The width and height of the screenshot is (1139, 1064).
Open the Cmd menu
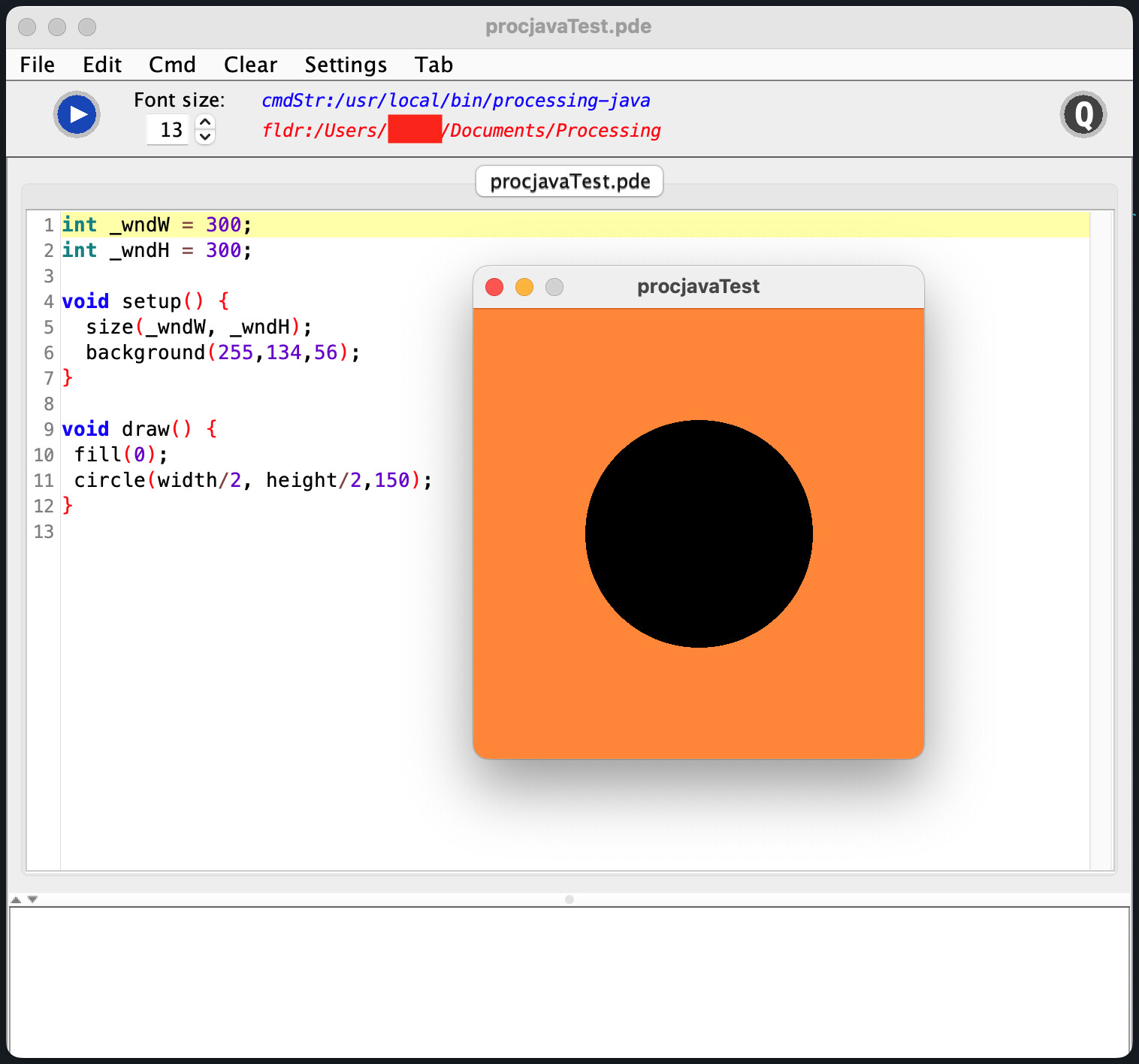(x=172, y=65)
